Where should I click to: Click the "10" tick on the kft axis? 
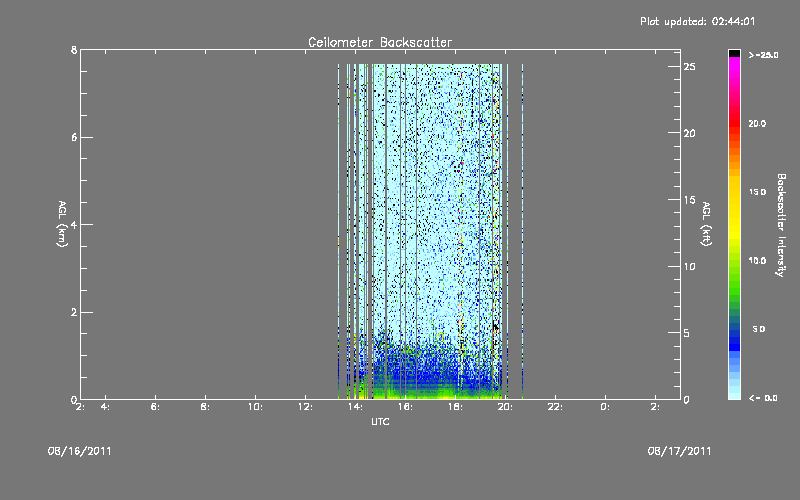pyautogui.click(x=689, y=266)
